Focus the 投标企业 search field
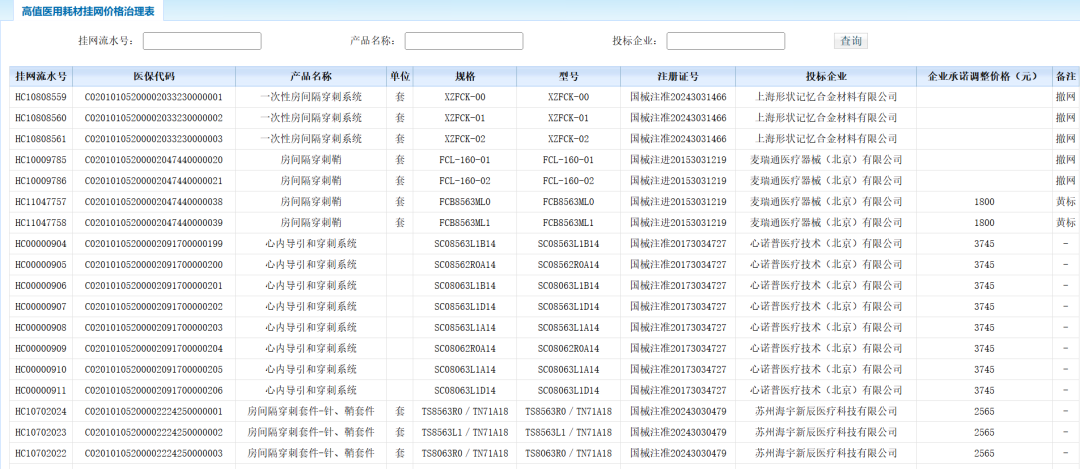 coord(725,41)
